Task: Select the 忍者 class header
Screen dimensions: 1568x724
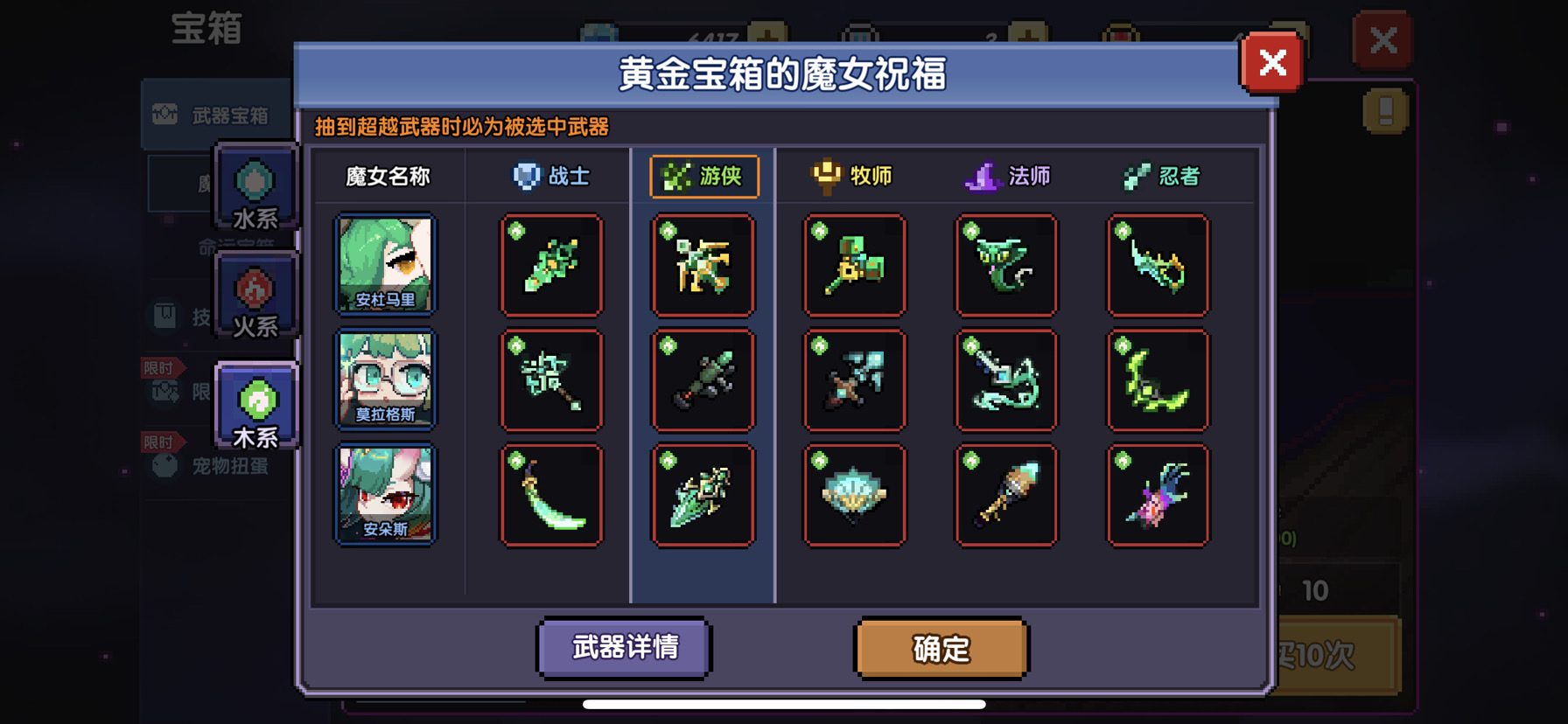Action: click(x=1161, y=177)
